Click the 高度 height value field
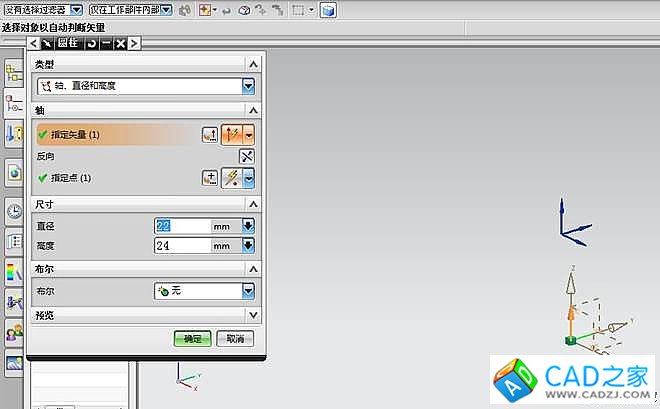 point(181,245)
